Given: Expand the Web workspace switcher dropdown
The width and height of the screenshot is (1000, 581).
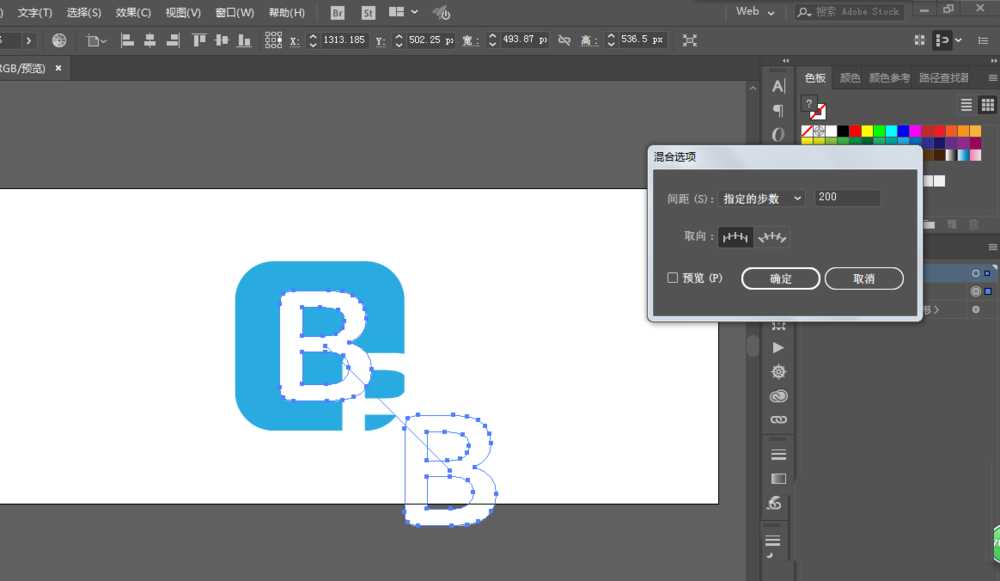Looking at the screenshot, I should 755,12.
